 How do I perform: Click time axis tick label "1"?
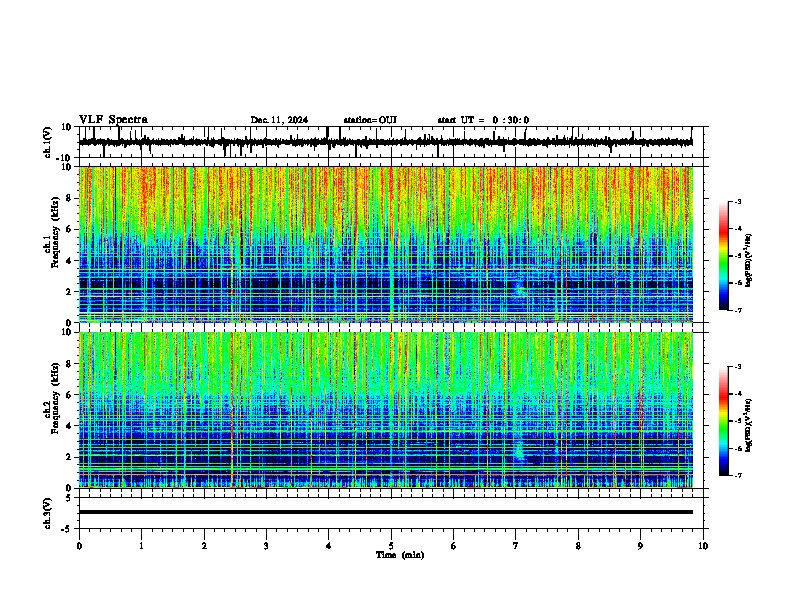click(141, 546)
